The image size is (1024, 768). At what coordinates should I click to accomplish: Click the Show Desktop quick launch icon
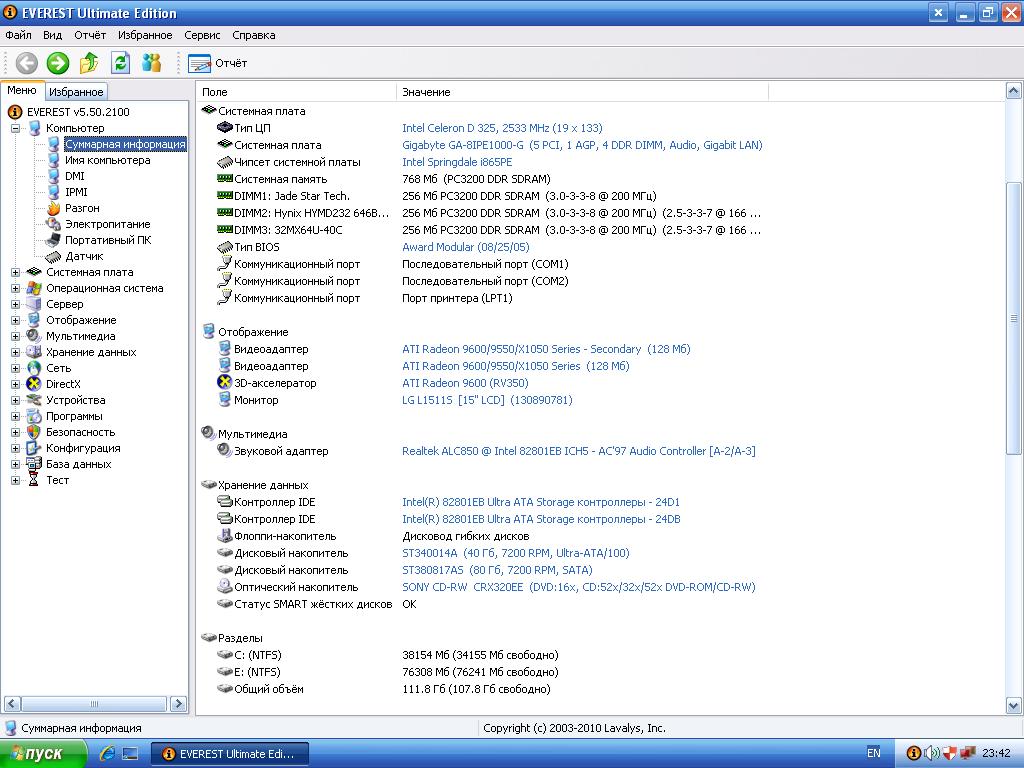click(x=130, y=754)
